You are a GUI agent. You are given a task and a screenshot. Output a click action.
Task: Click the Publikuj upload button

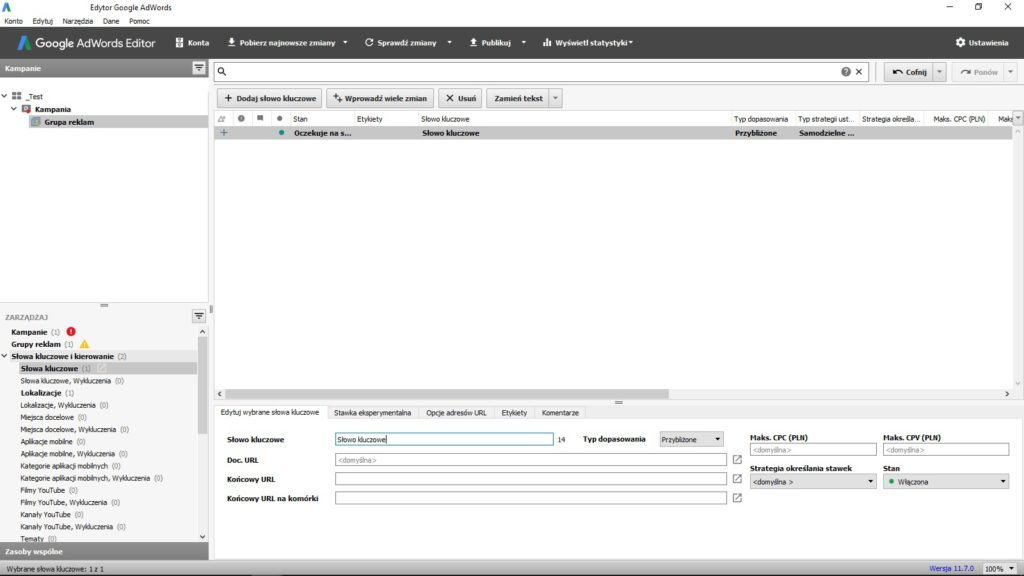[490, 42]
